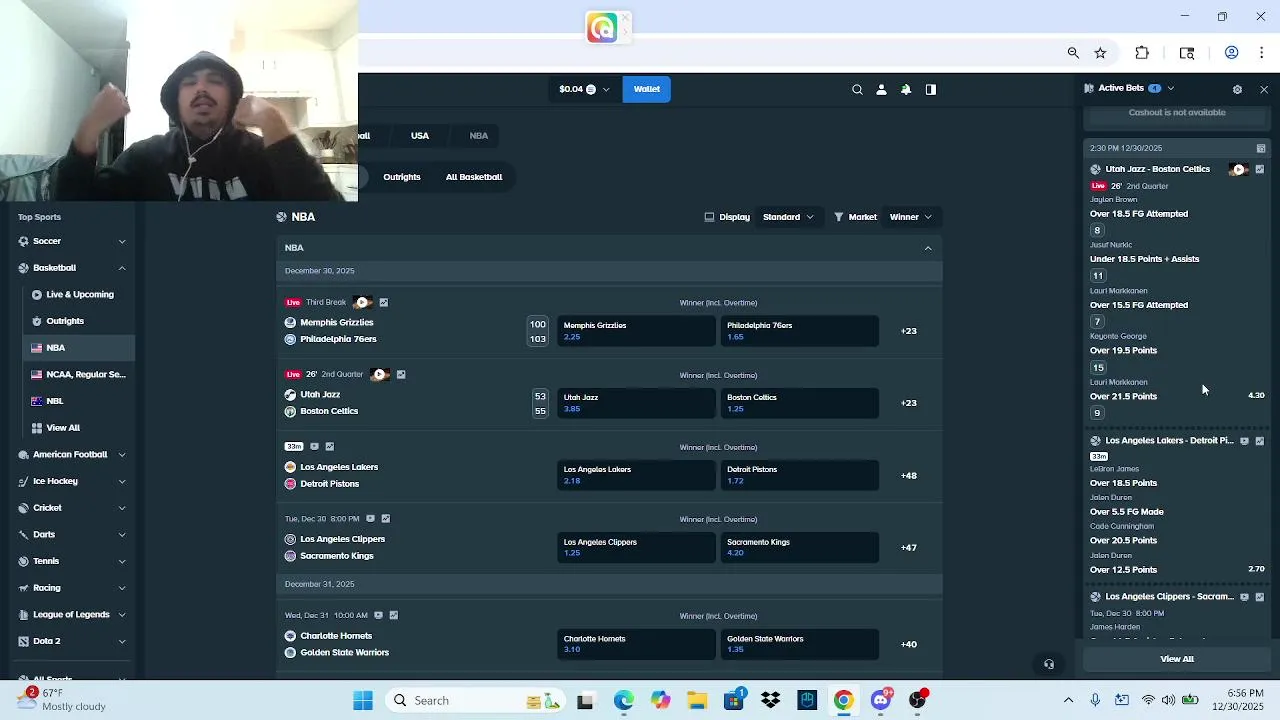Open stats icon for Clippers vs Kings game
The width and height of the screenshot is (1280, 720).
[x=386, y=518]
